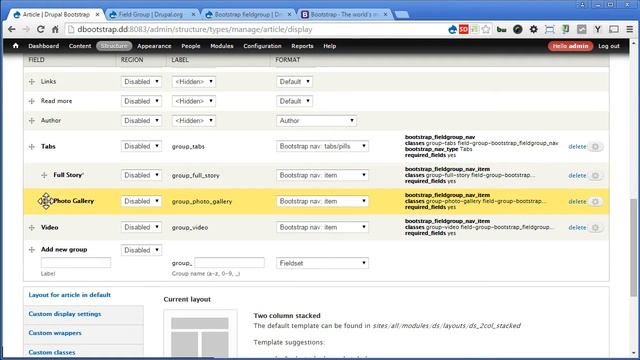Open the Author format dropdown
Screen dimensions: 640x360
point(316,121)
